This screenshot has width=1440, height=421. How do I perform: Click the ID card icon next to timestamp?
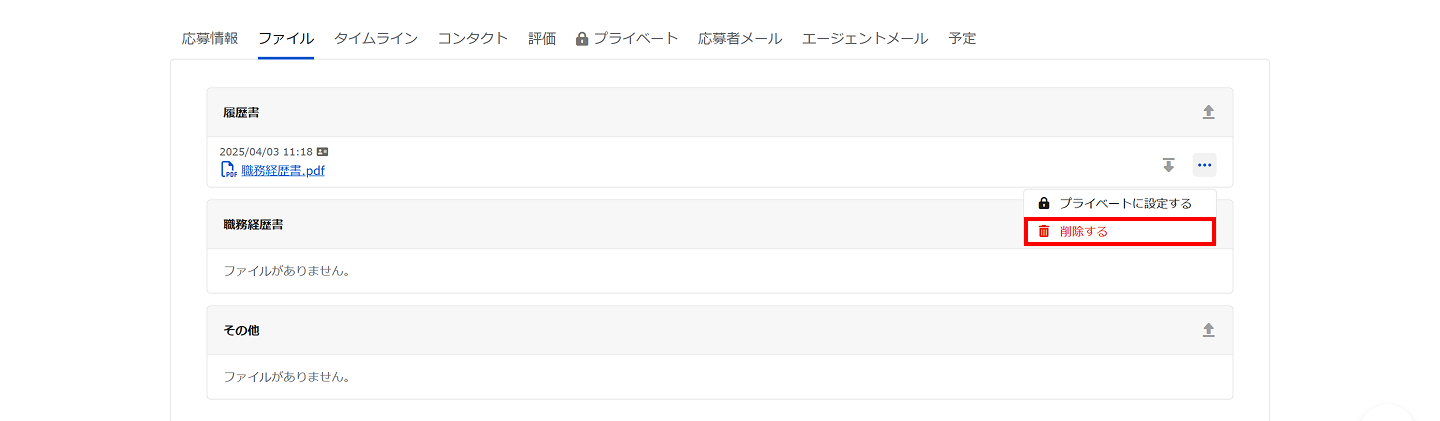point(322,152)
